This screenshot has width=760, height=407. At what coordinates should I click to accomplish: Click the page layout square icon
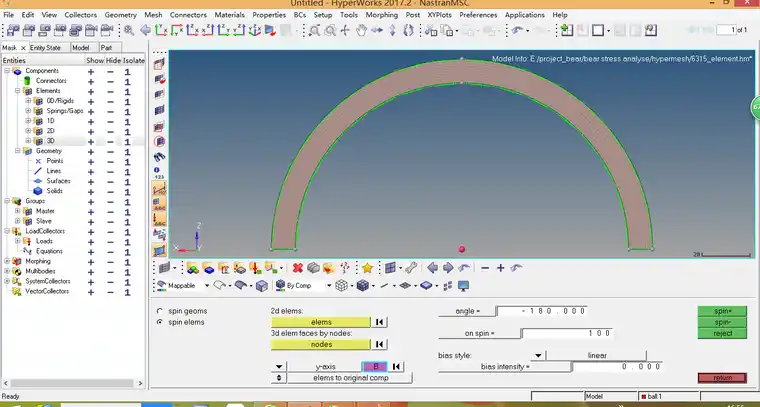598,31
